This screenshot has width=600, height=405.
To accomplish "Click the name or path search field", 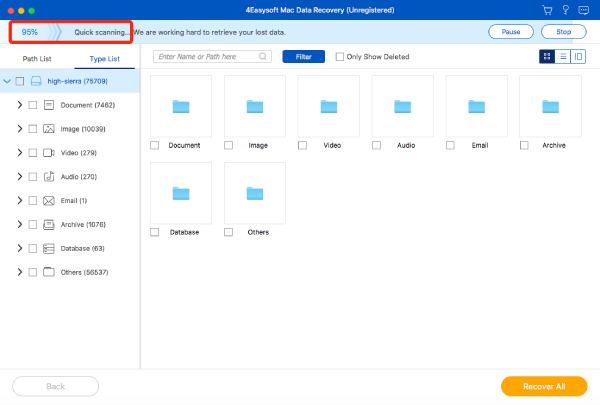I will pyautogui.click(x=212, y=57).
